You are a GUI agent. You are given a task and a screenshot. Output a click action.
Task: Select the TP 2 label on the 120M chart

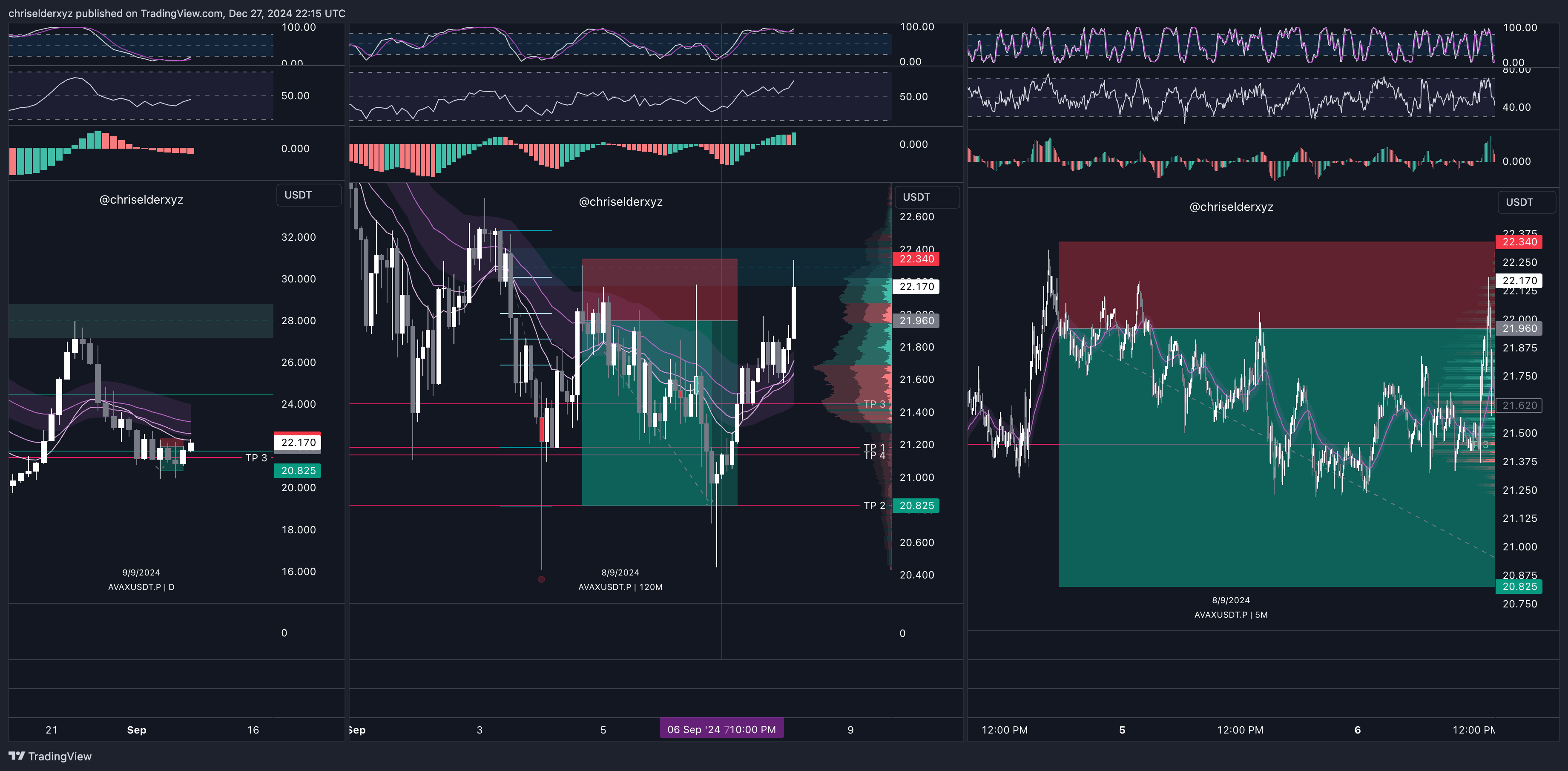pyautogui.click(x=874, y=506)
